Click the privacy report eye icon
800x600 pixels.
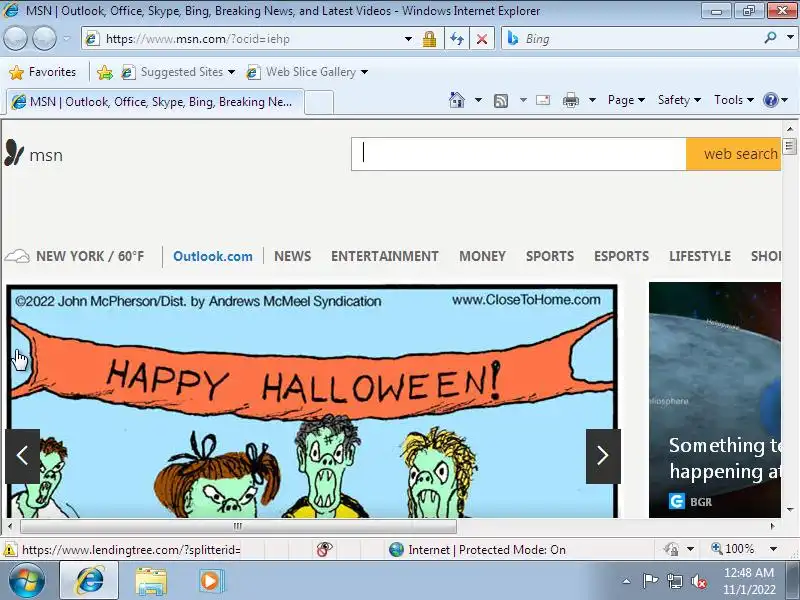point(324,549)
